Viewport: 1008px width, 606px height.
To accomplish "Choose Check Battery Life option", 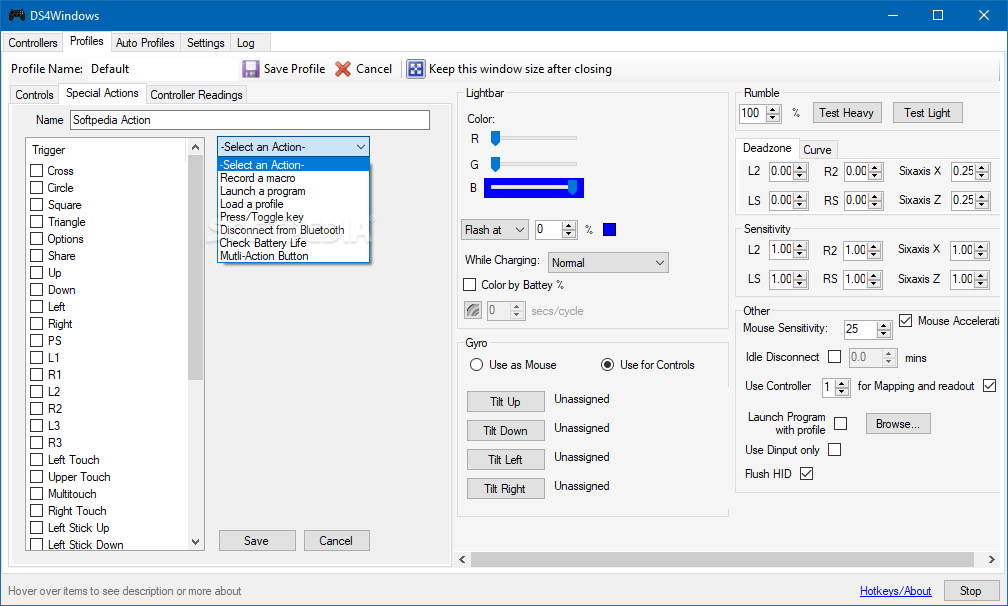I will (x=293, y=243).
